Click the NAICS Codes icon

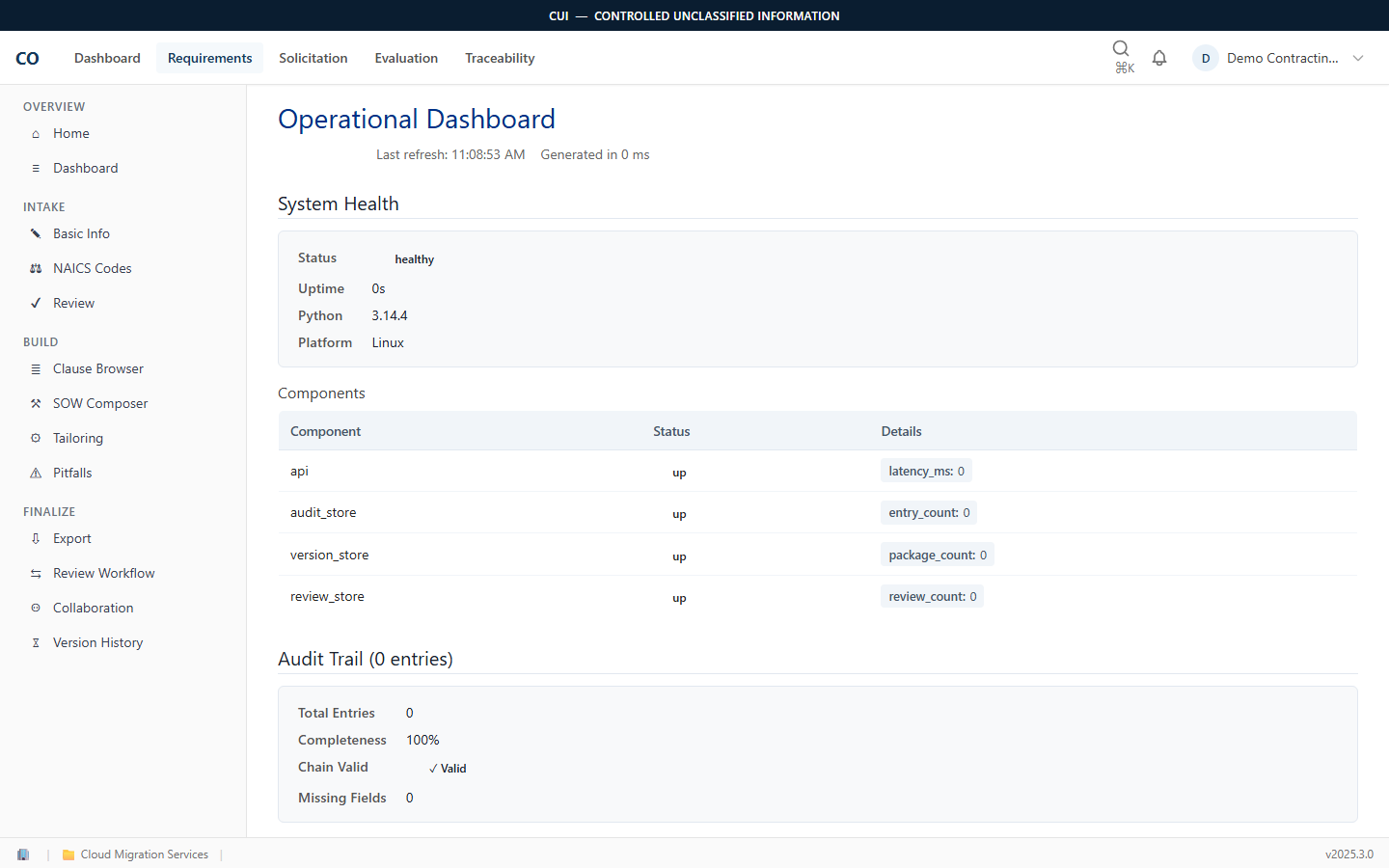point(36,269)
